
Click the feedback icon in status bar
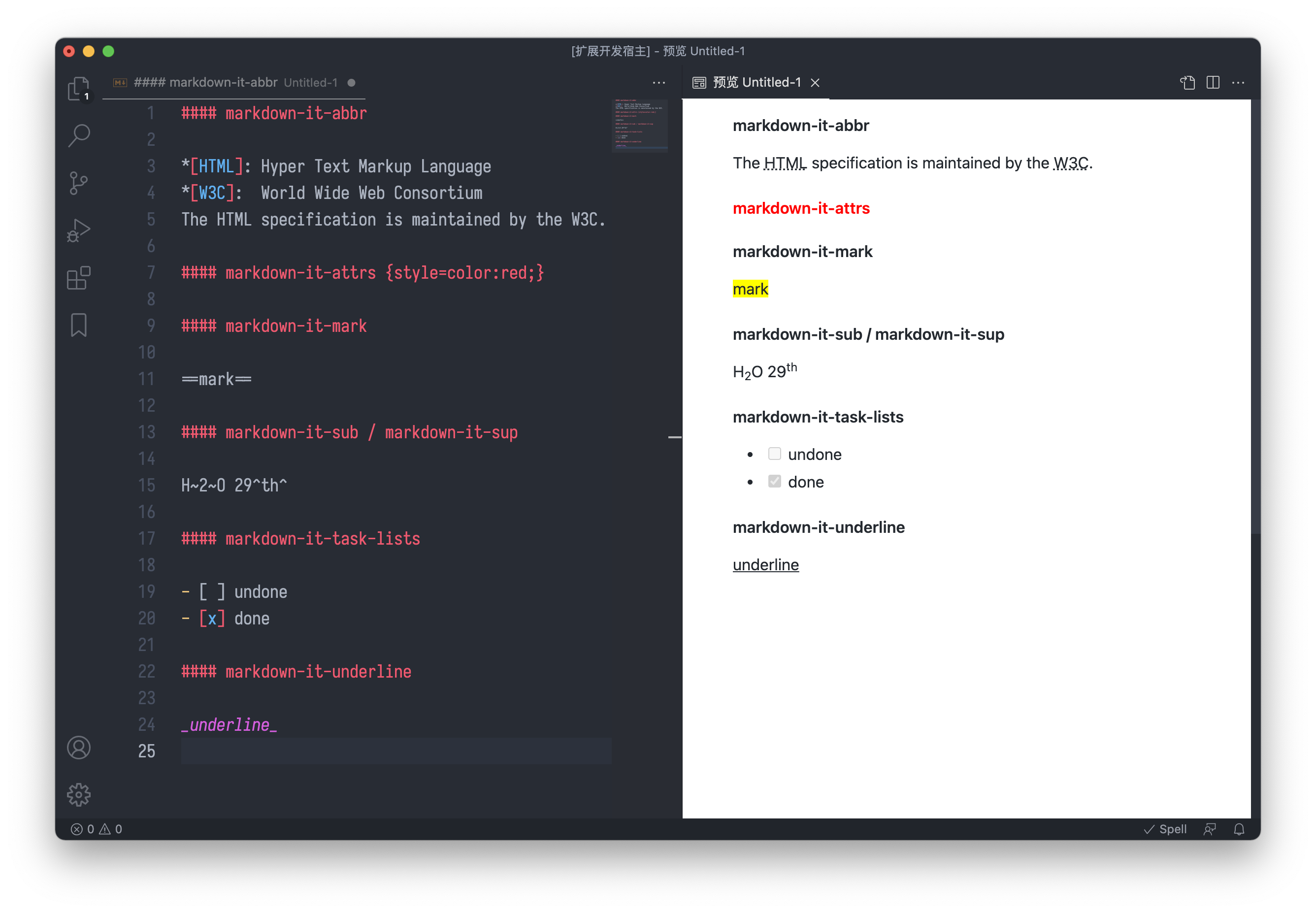point(1210,829)
